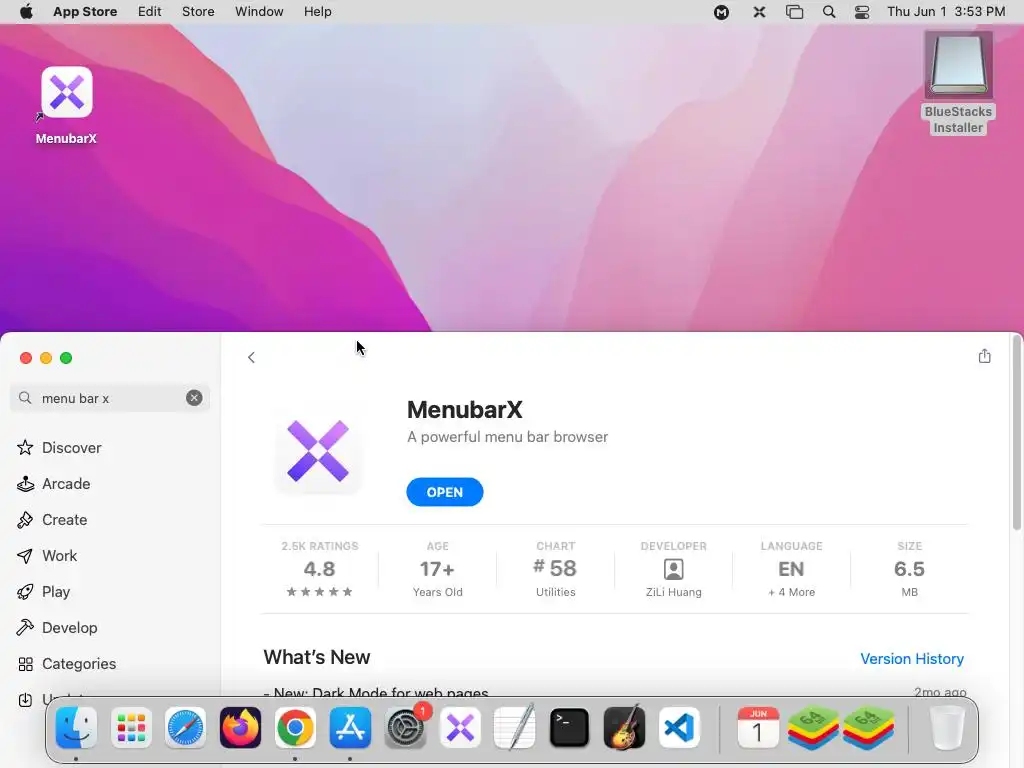Open GarageBand from the Dock
This screenshot has width=1024, height=768.
point(624,728)
